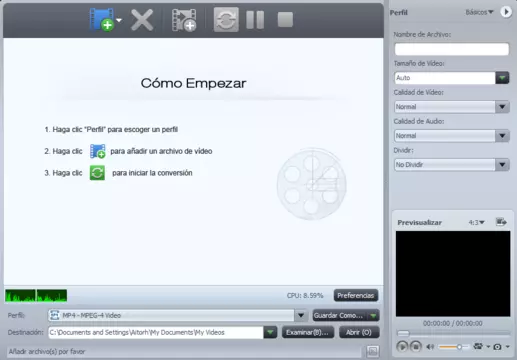Click the Examinar button

point(308,332)
